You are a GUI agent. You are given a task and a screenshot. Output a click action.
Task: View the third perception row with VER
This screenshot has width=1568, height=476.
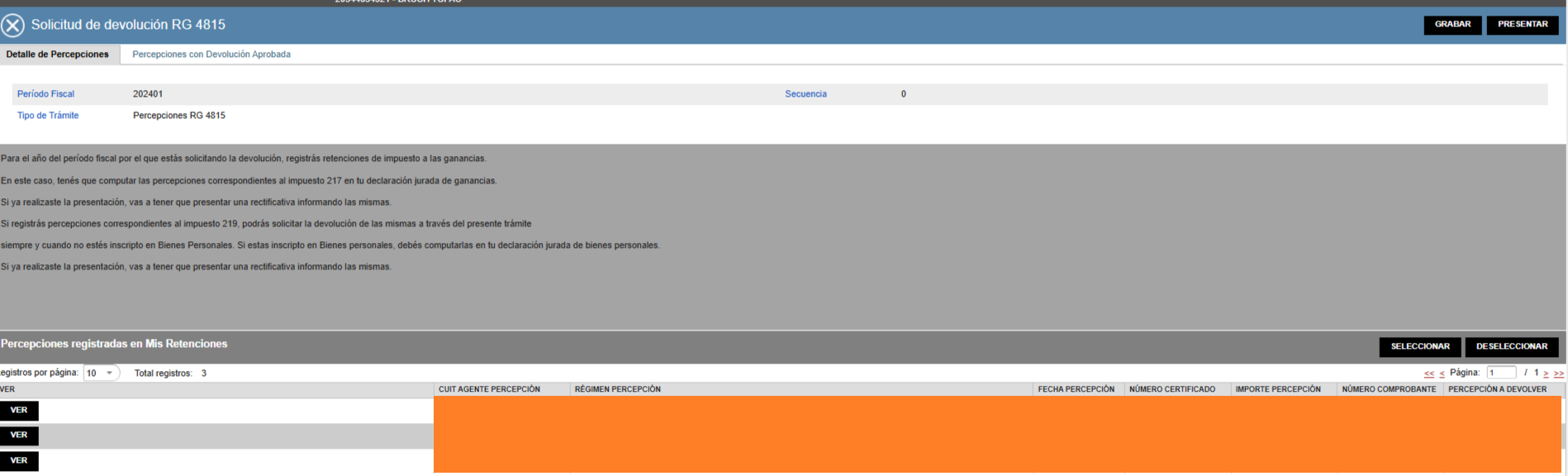tap(19, 461)
